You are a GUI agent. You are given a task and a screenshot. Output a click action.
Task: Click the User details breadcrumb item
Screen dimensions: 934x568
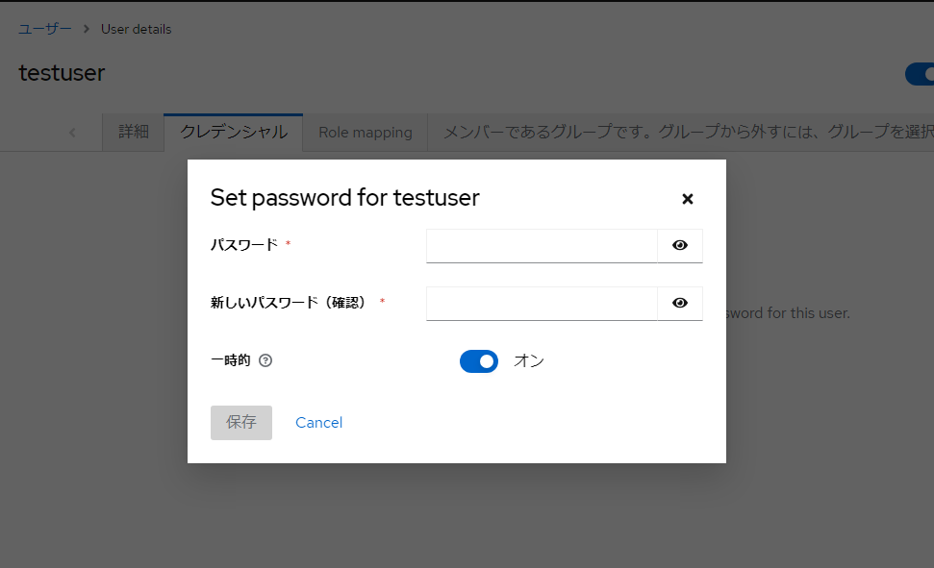[x=136, y=29]
